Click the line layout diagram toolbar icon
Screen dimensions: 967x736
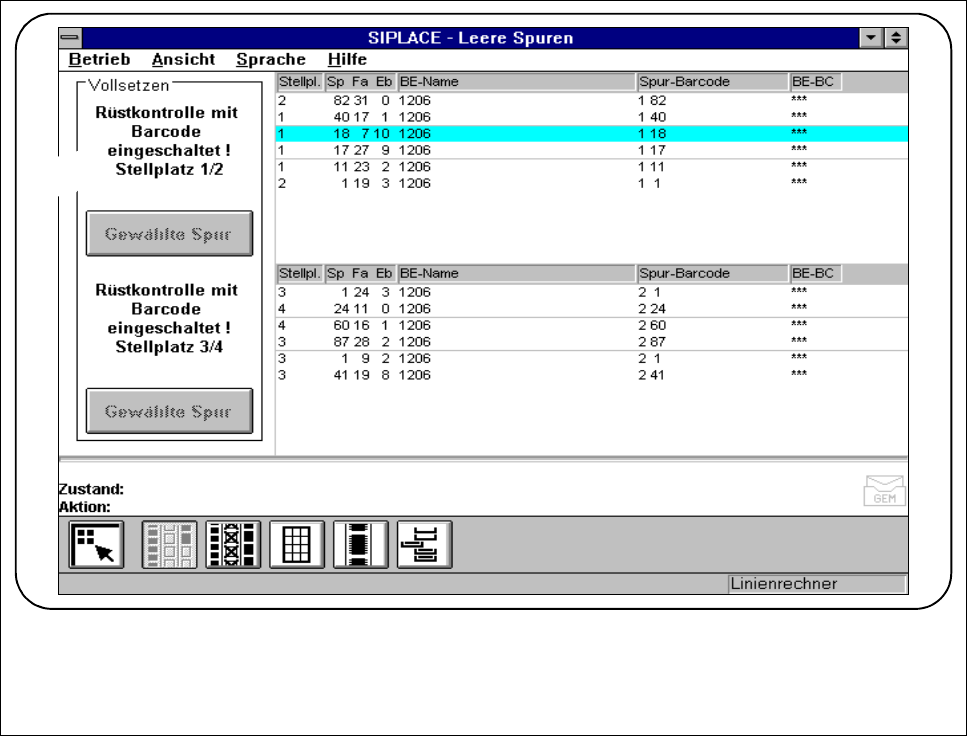tap(424, 545)
